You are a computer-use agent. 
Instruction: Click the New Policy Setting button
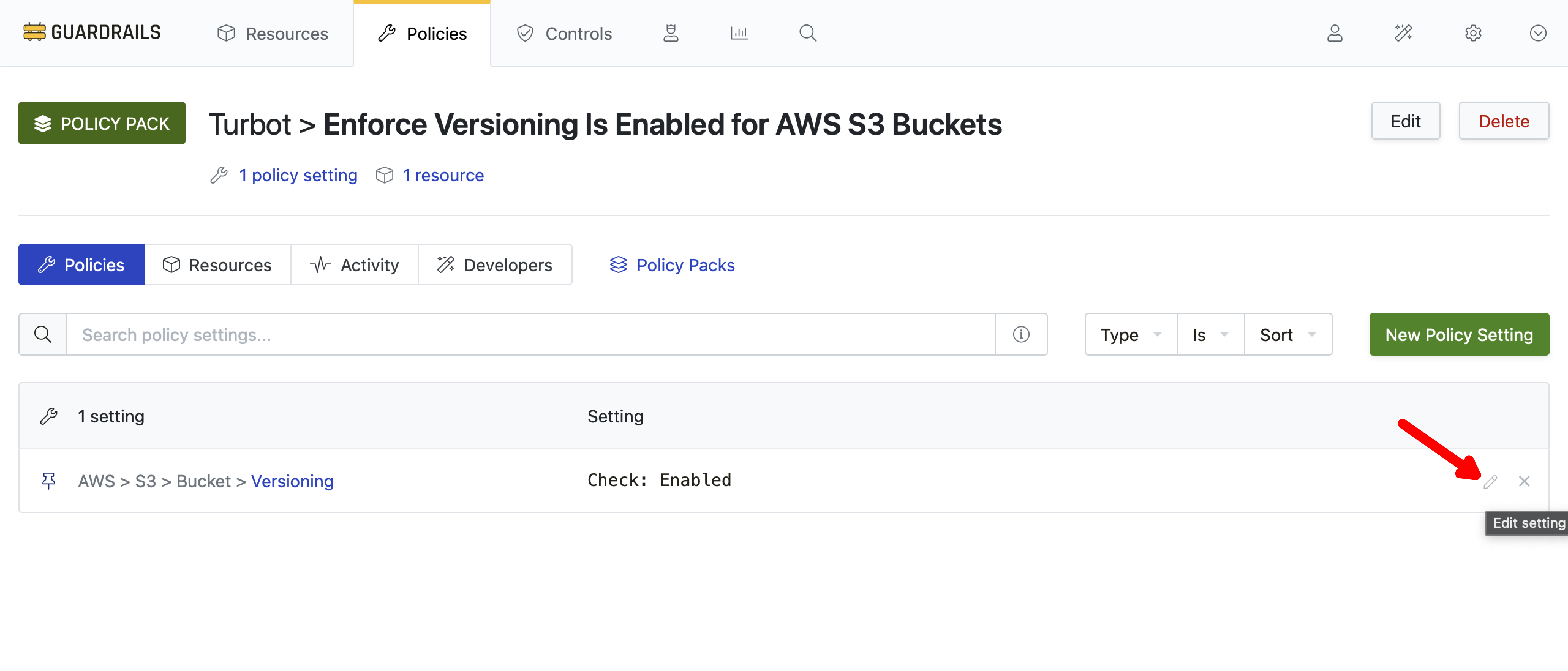(1458, 334)
